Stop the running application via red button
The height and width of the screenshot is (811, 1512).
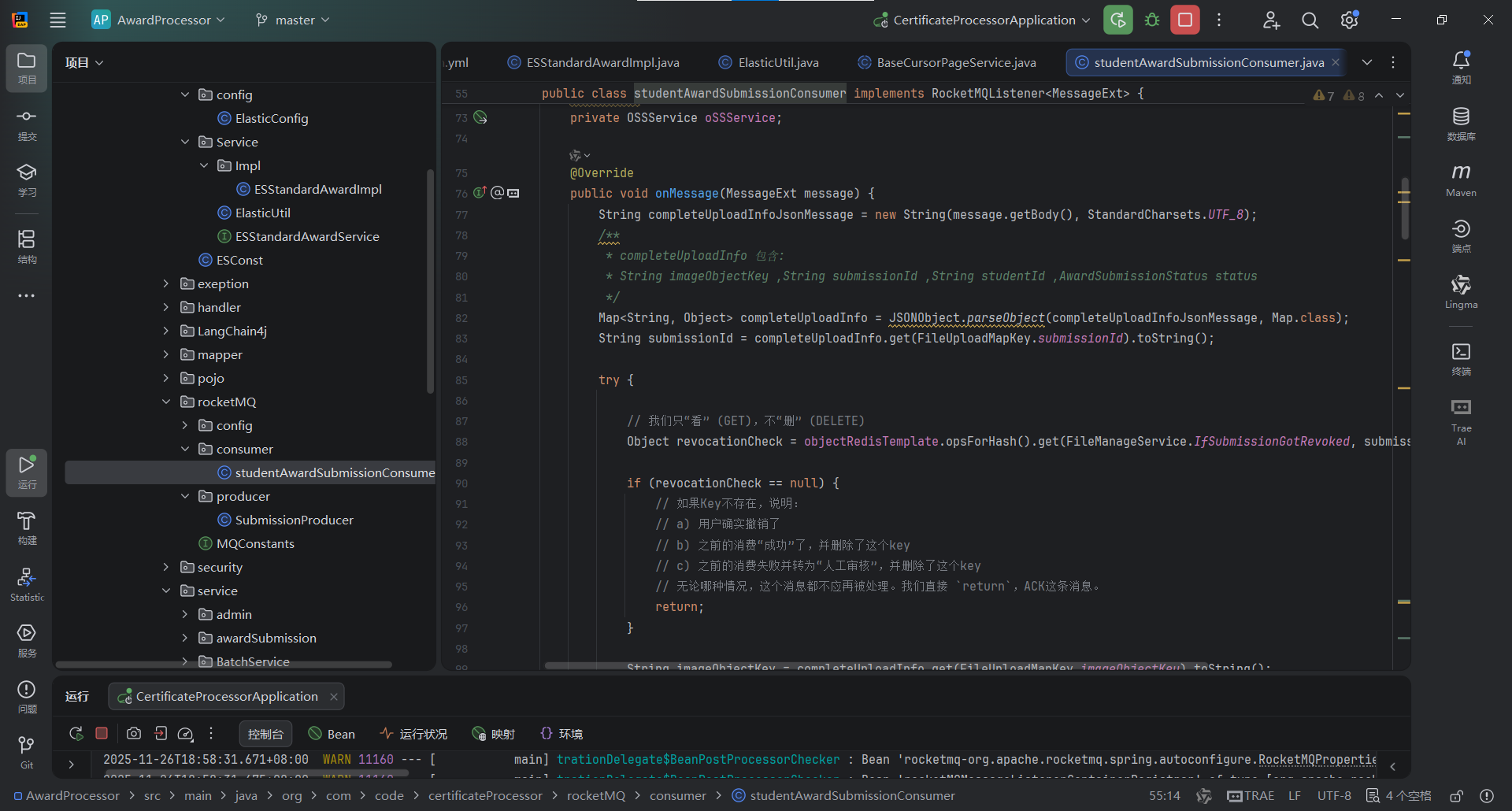pos(1185,20)
